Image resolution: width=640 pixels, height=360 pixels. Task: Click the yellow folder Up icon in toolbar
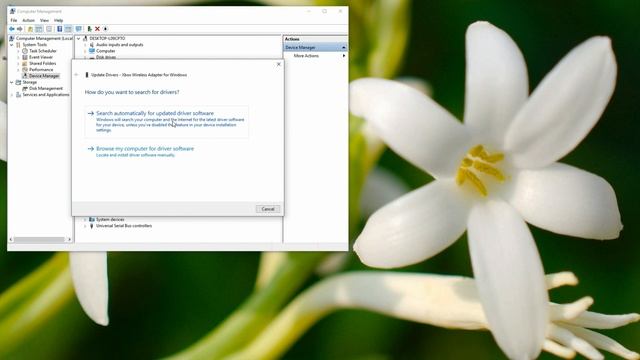click(30, 29)
